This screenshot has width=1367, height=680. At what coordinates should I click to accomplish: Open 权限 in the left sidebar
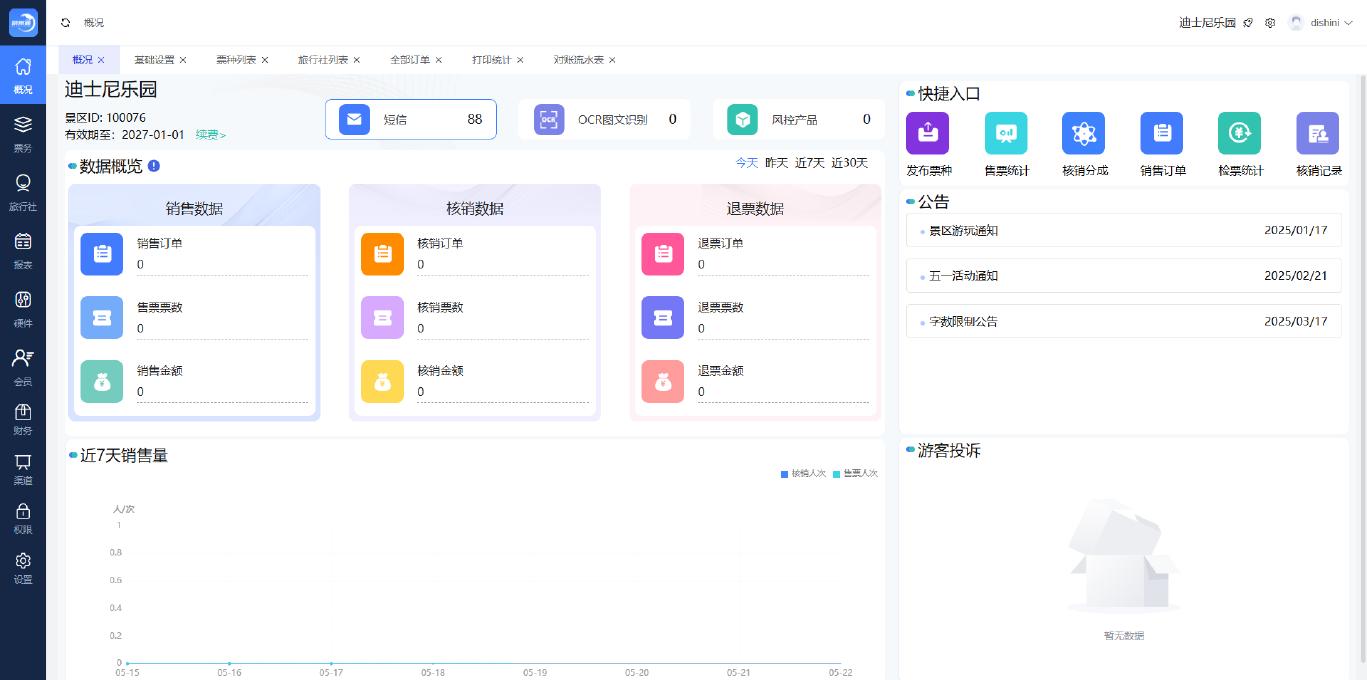pos(23,518)
